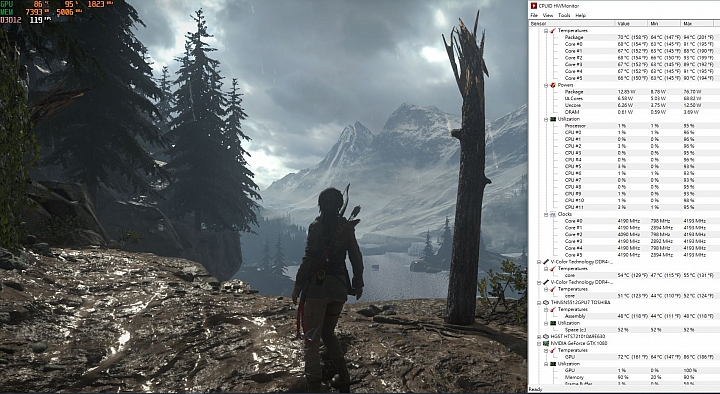Screen dimensions: 720x394
Task: Click the RAM stick icon of second V-Color module
Action: click(546, 282)
